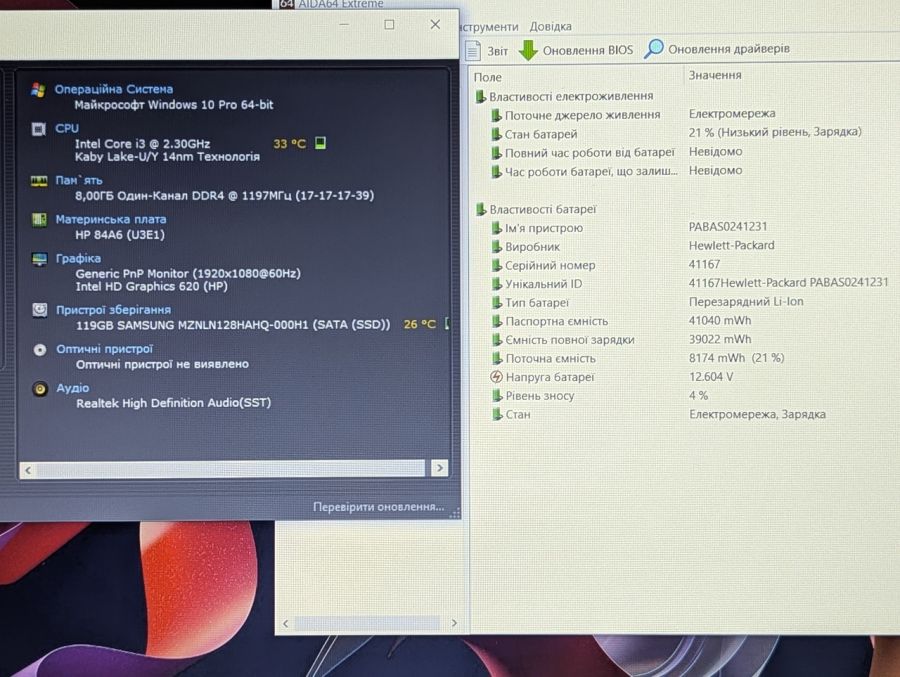Click the 33 °C CPU temperature reading

click(x=290, y=144)
